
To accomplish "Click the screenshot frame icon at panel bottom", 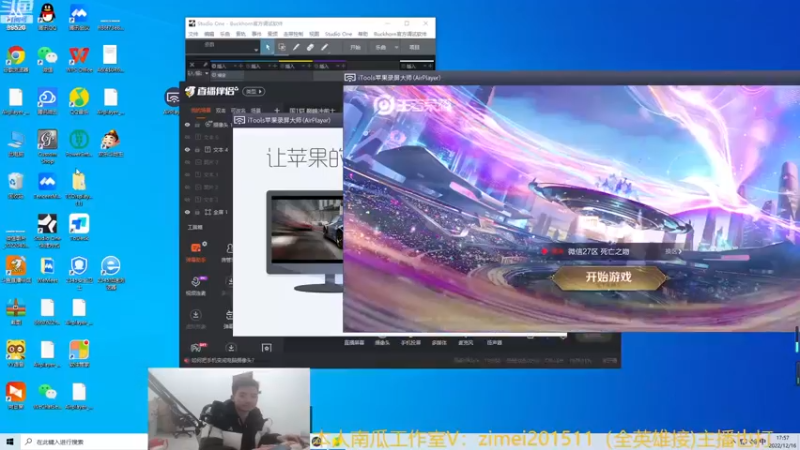I will 266,348.
